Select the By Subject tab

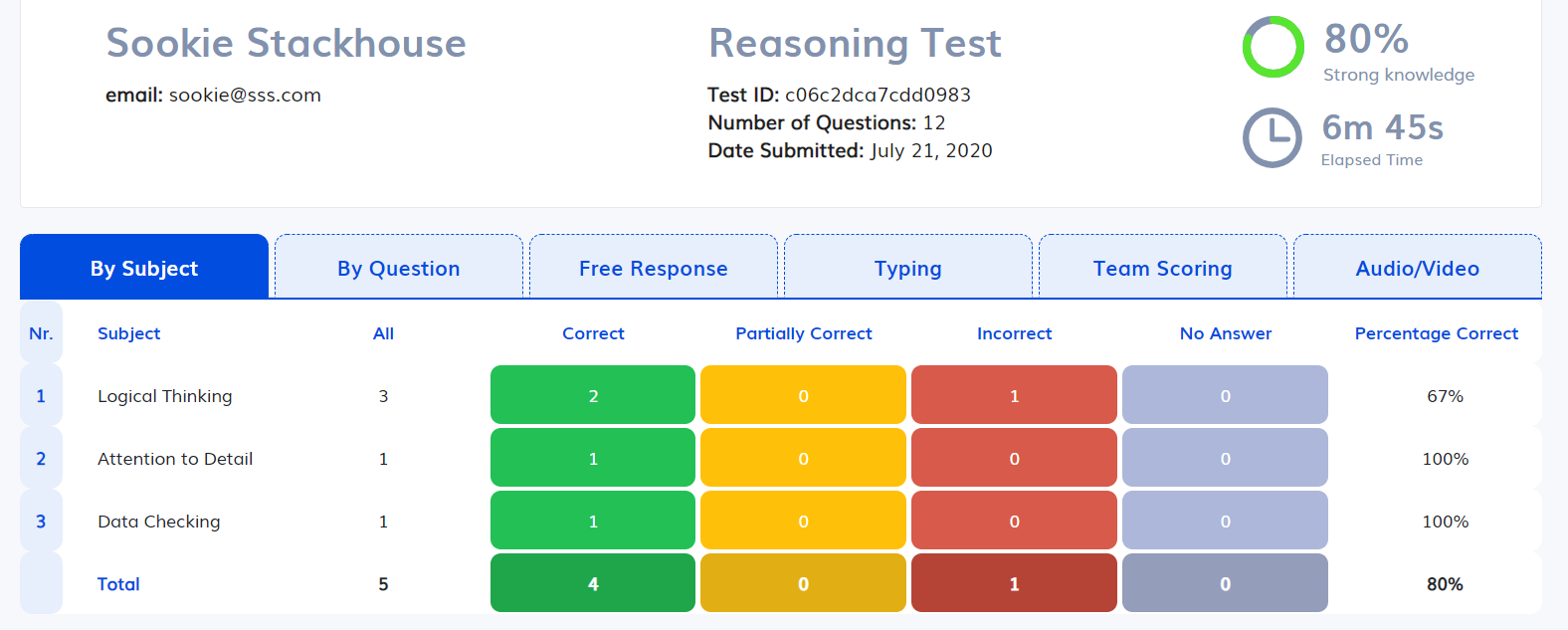point(144,268)
